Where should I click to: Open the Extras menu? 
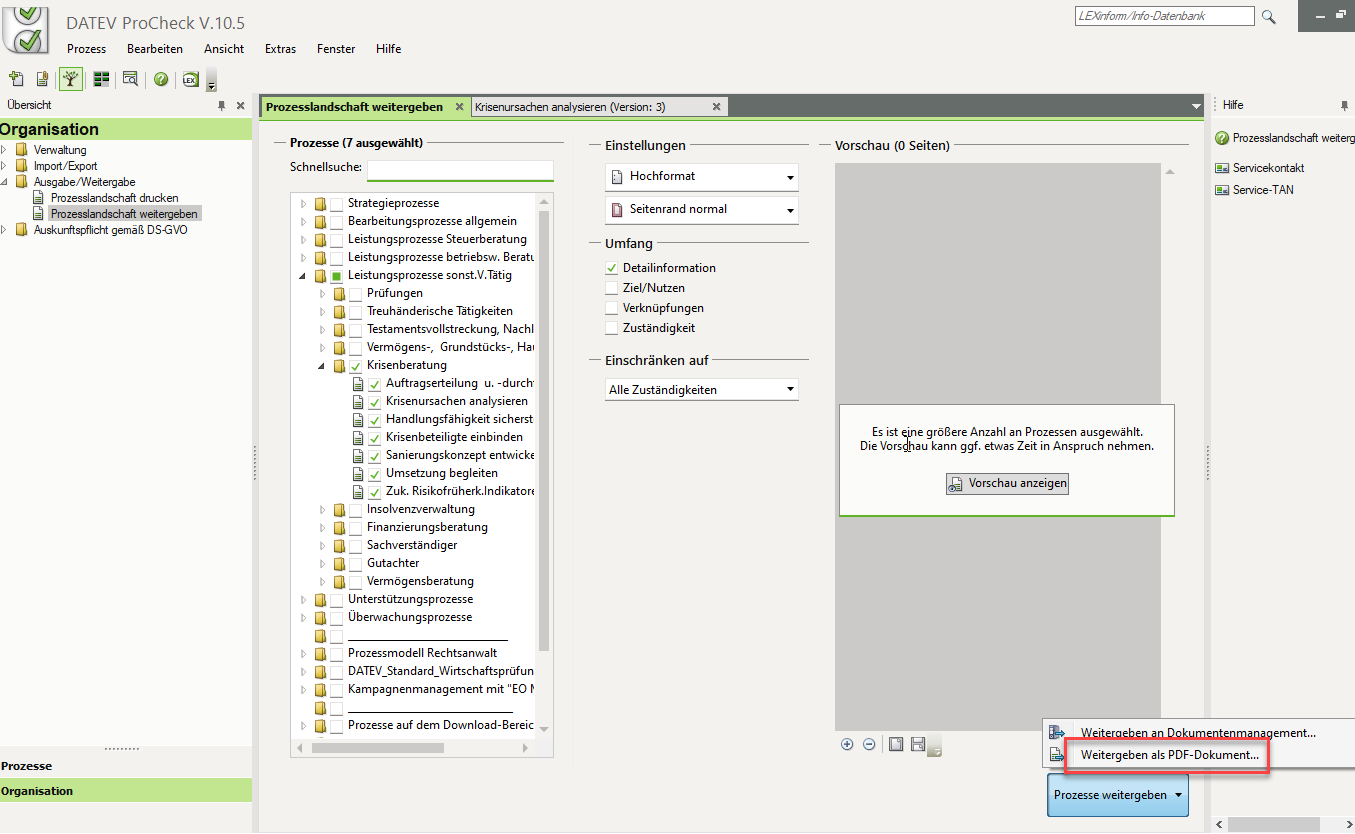point(280,49)
